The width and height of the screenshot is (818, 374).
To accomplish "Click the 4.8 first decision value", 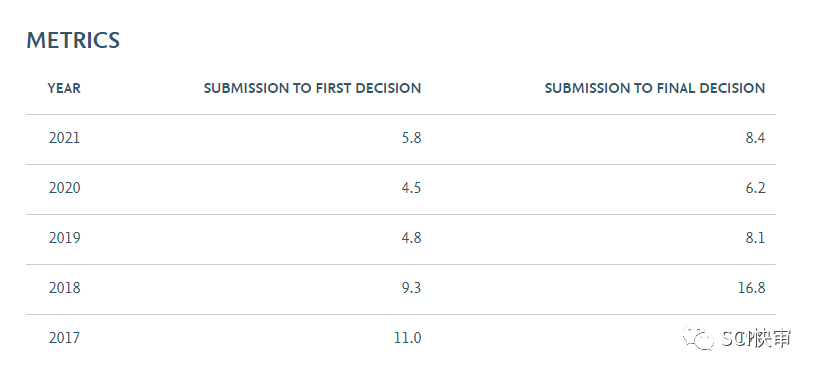I will (411, 238).
